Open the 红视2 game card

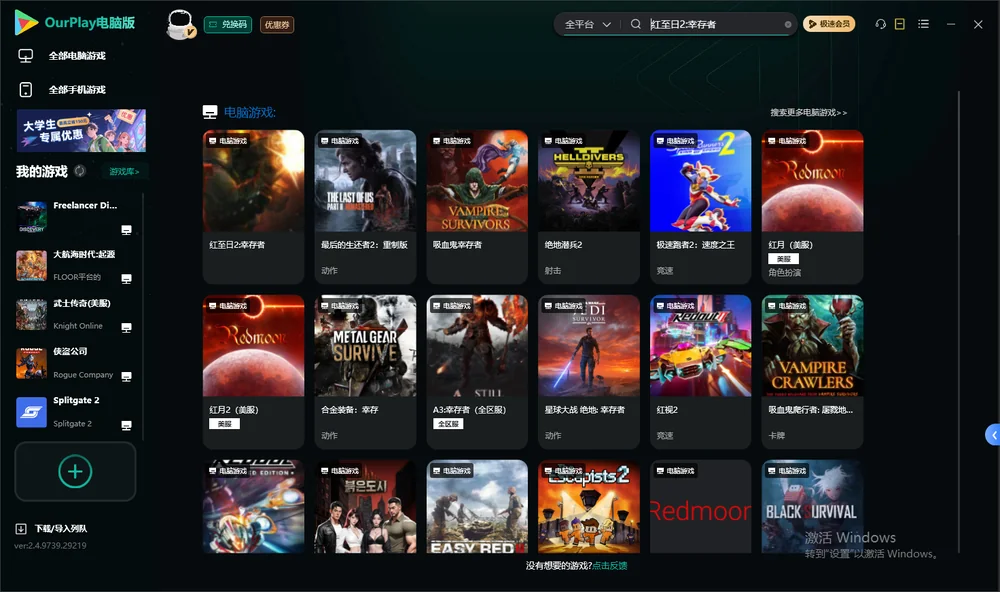click(700, 372)
